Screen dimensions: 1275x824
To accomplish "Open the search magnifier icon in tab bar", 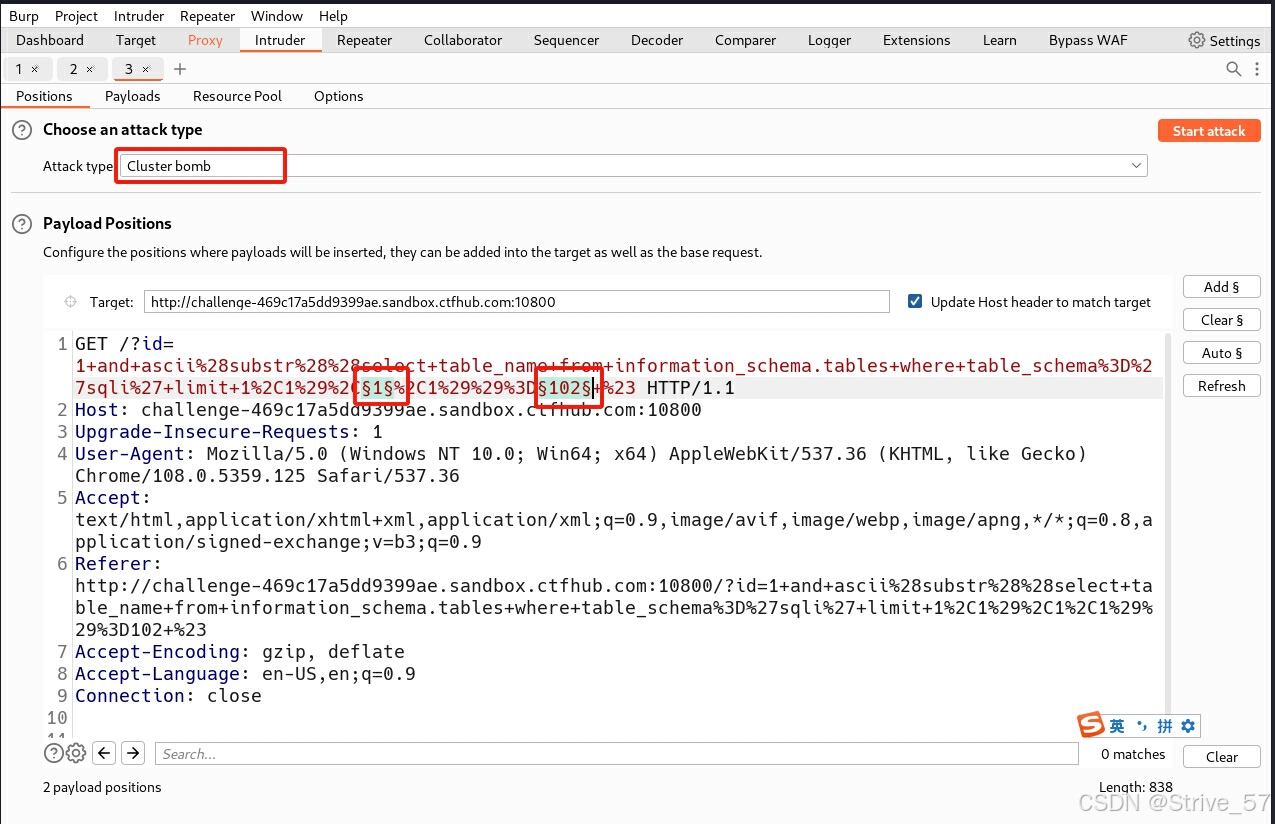I will coord(1234,69).
